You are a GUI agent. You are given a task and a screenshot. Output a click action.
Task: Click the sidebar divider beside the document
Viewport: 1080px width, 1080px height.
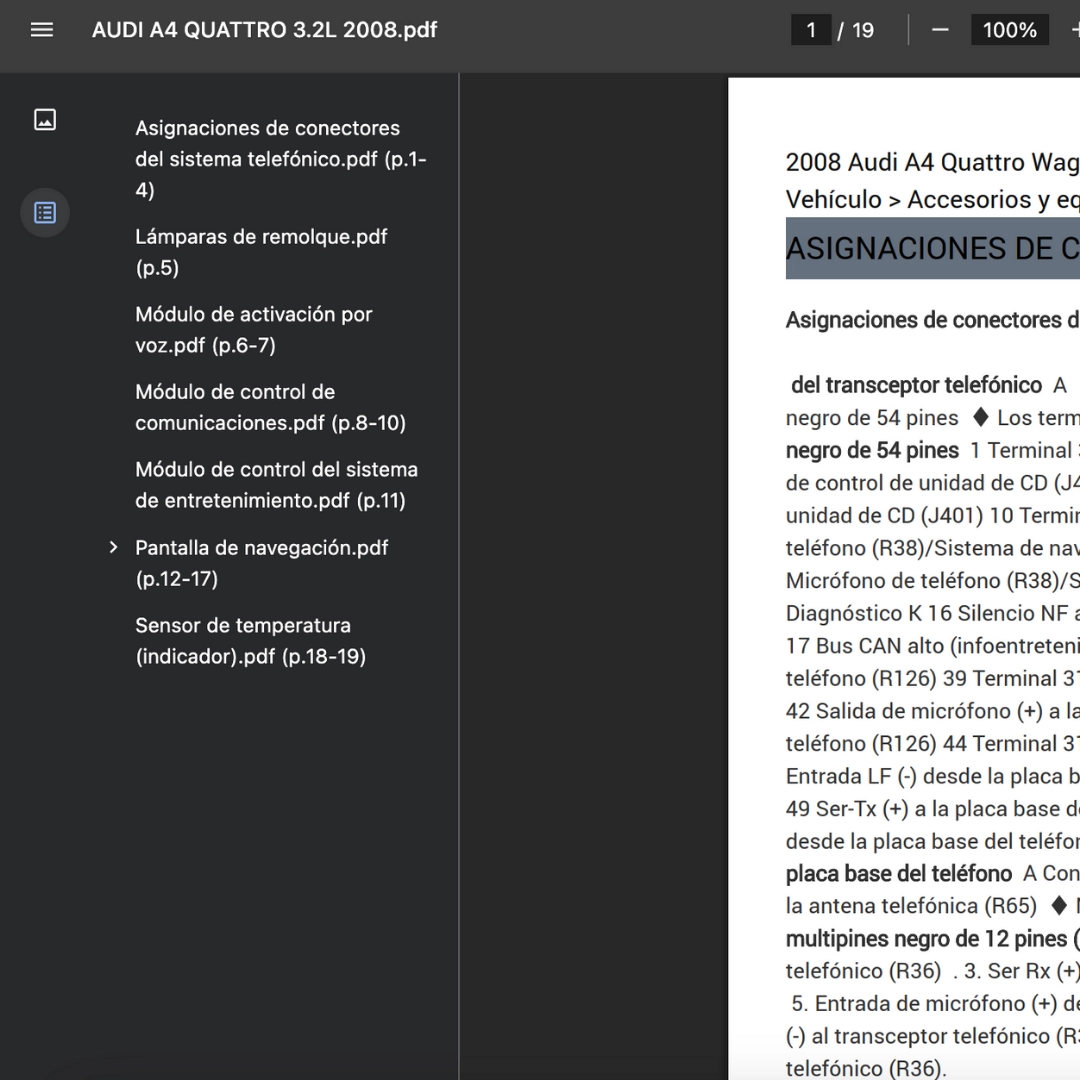coord(459,576)
